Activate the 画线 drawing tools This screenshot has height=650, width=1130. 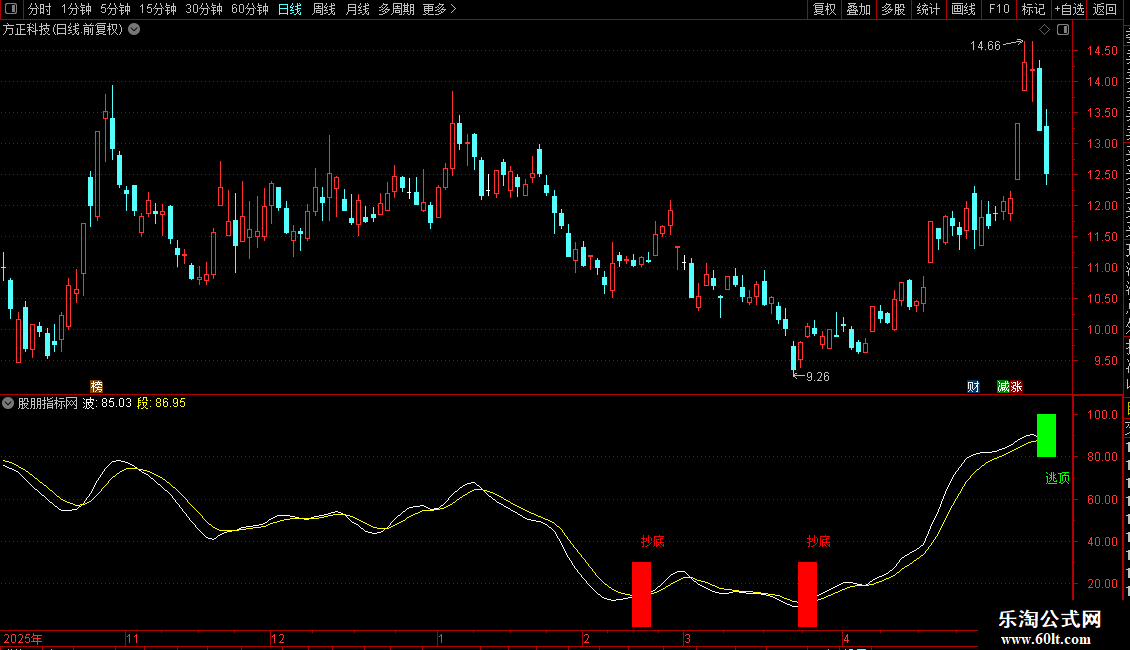tap(964, 9)
